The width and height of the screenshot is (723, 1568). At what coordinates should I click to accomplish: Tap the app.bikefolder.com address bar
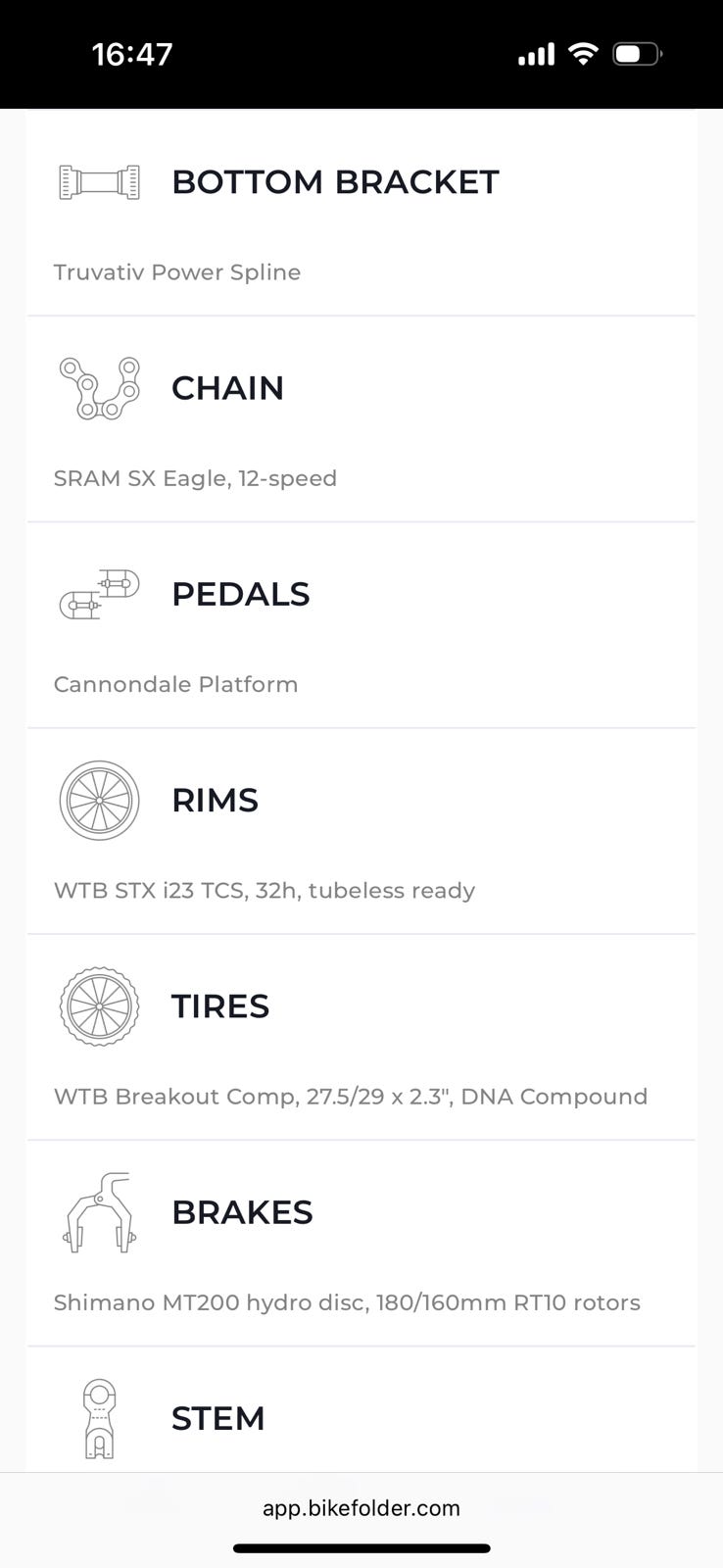coord(361,1508)
